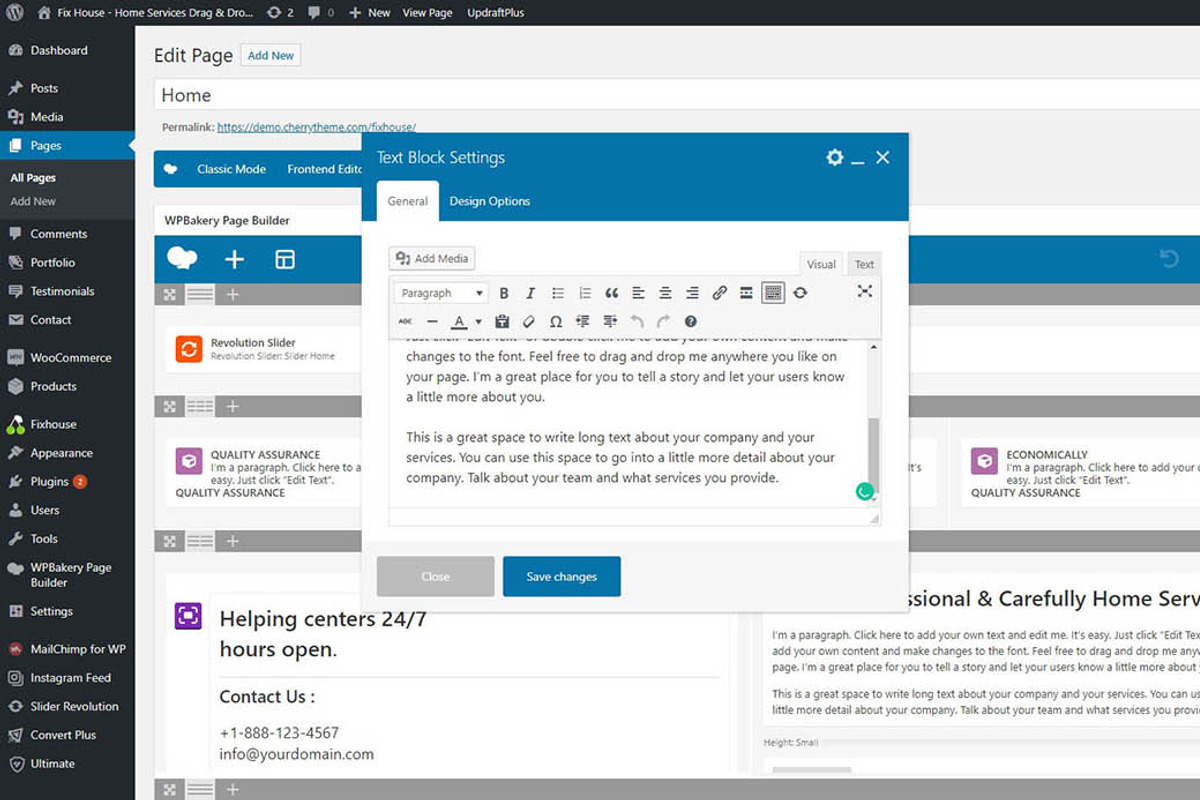Open the Design Options tab

(490, 201)
